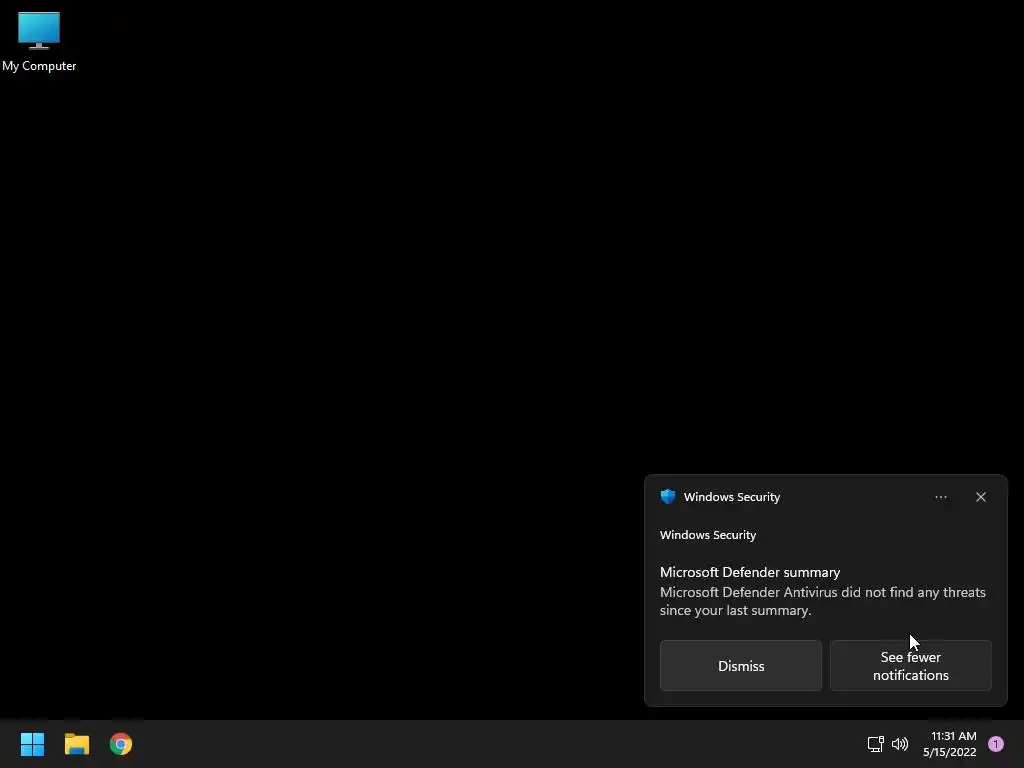The width and height of the screenshot is (1024, 768).
Task: Launch File Explorer from the taskbar
Action: (76, 744)
